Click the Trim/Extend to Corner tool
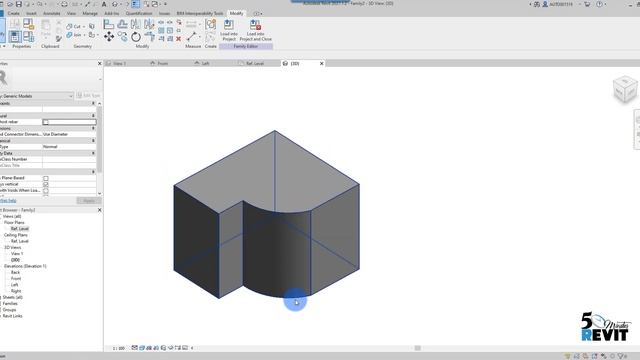This screenshot has height=360, width=640. [149, 37]
